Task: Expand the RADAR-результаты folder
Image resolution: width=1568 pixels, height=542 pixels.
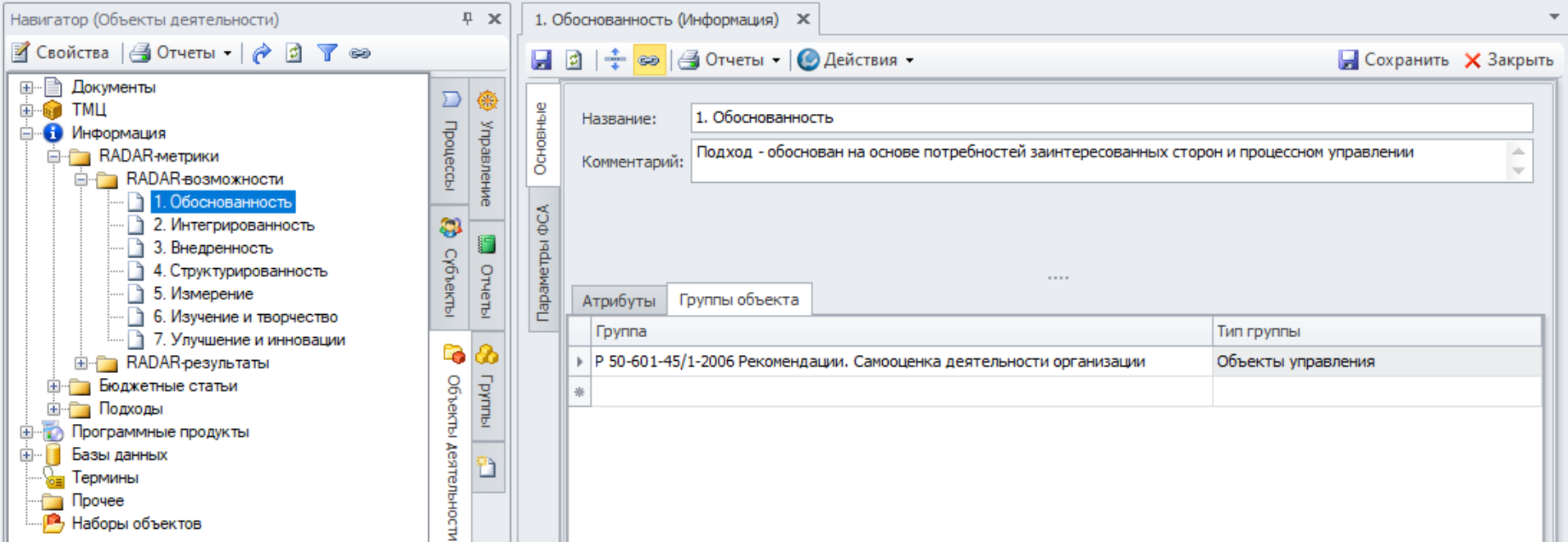Action: point(80,362)
